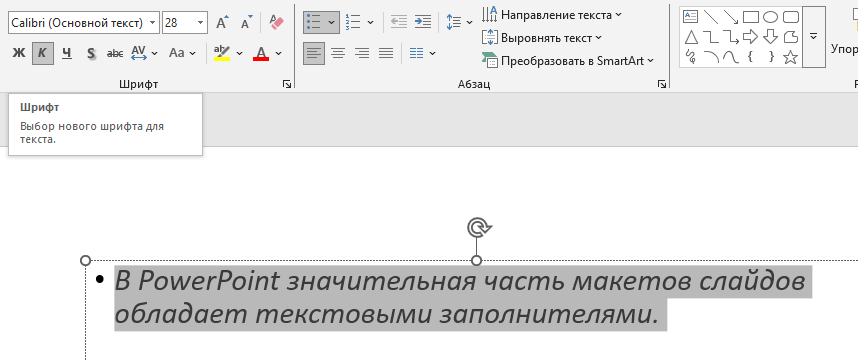Select the right block arrow shape

(750, 37)
